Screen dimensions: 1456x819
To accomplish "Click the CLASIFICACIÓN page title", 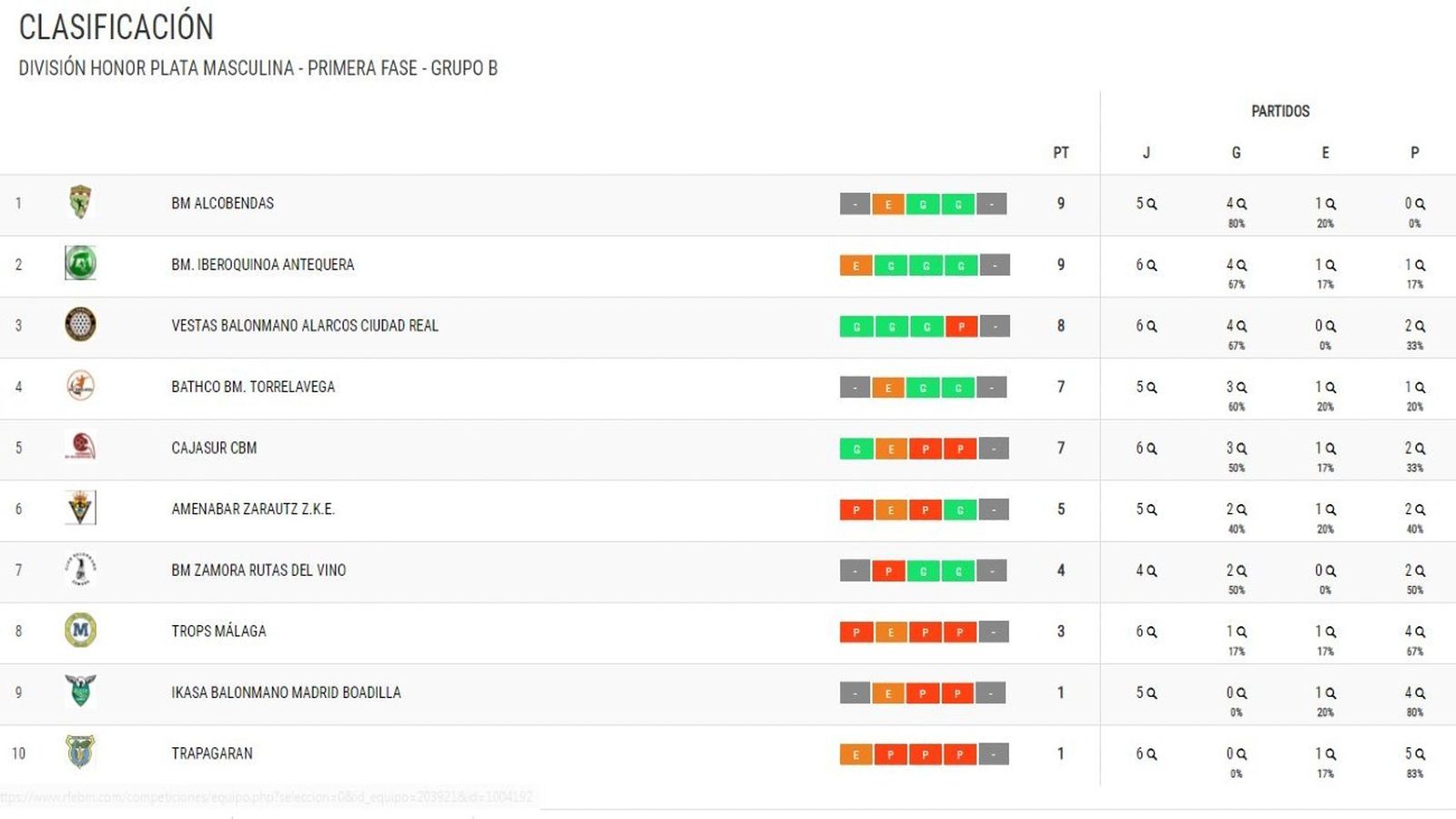I will click(116, 26).
